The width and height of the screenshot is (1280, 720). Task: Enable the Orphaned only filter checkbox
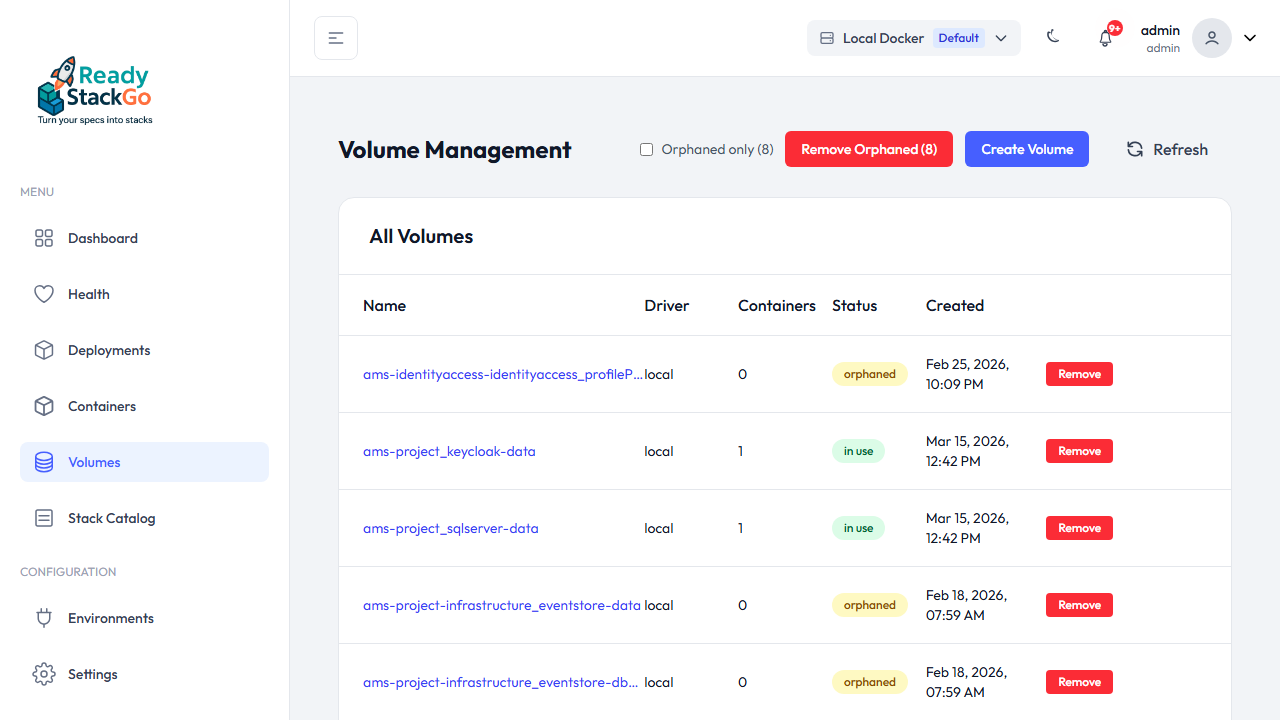coord(646,148)
